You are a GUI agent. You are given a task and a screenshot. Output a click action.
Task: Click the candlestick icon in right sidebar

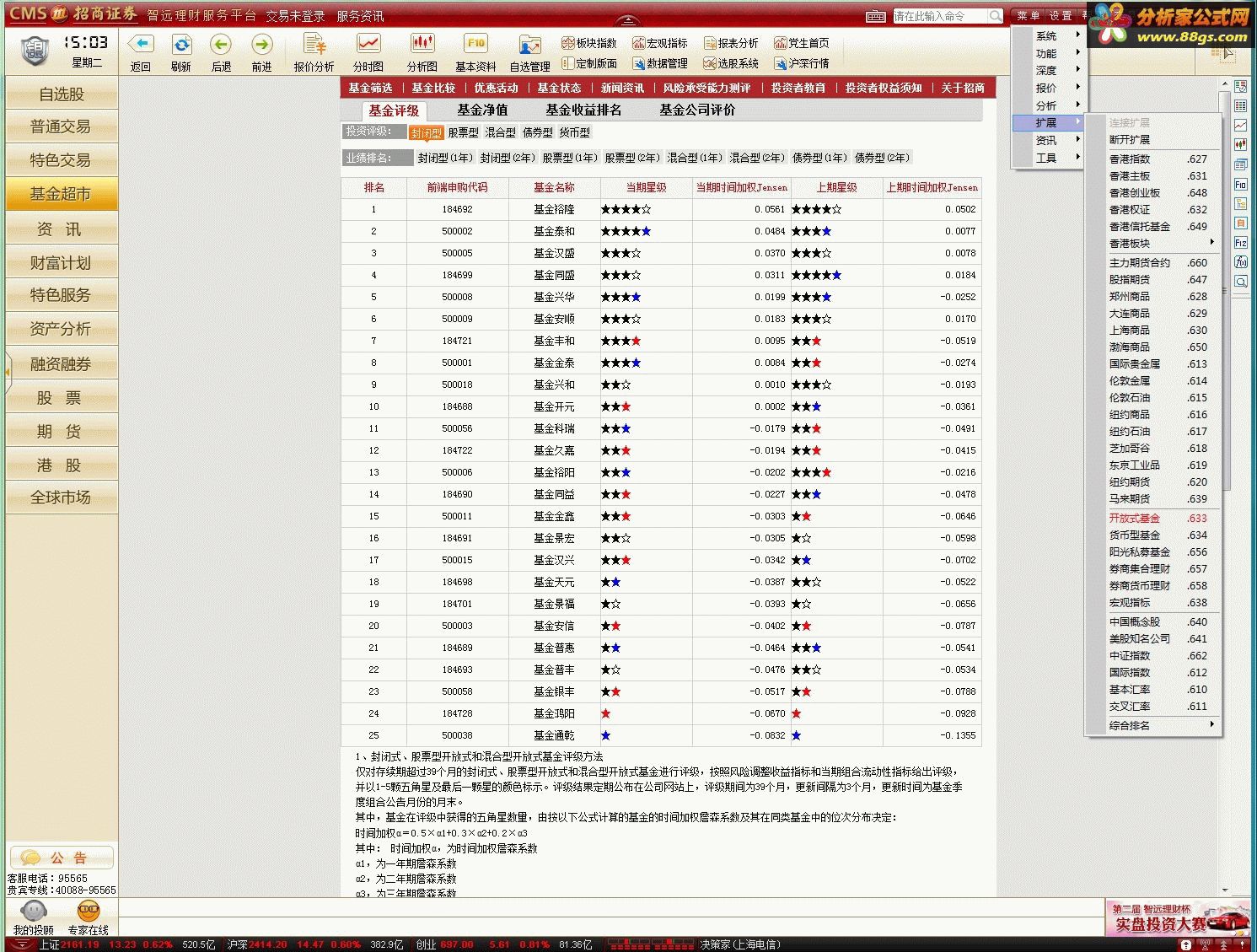1240,144
